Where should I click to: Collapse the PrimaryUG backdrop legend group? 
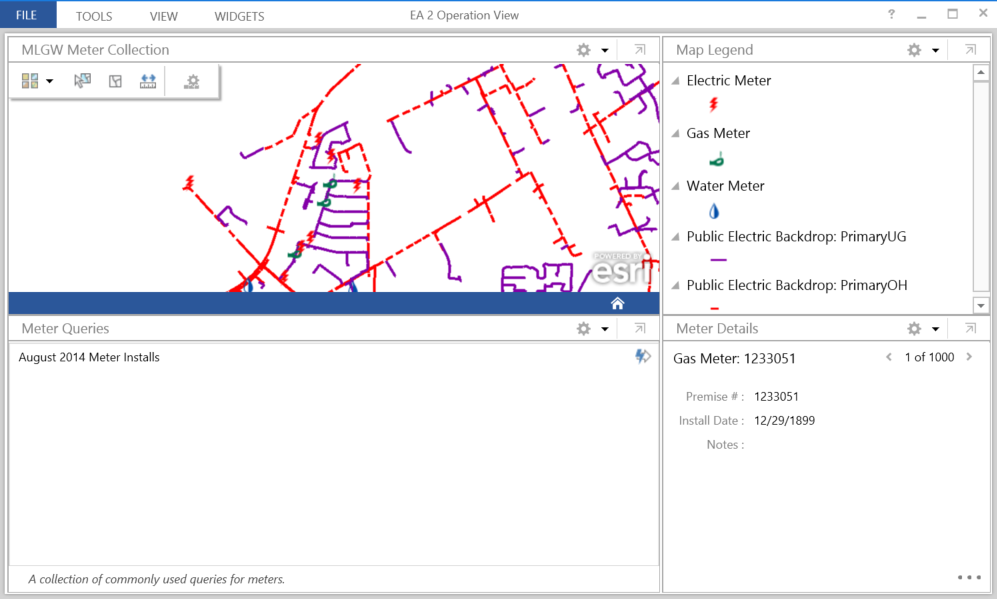pyautogui.click(x=676, y=237)
